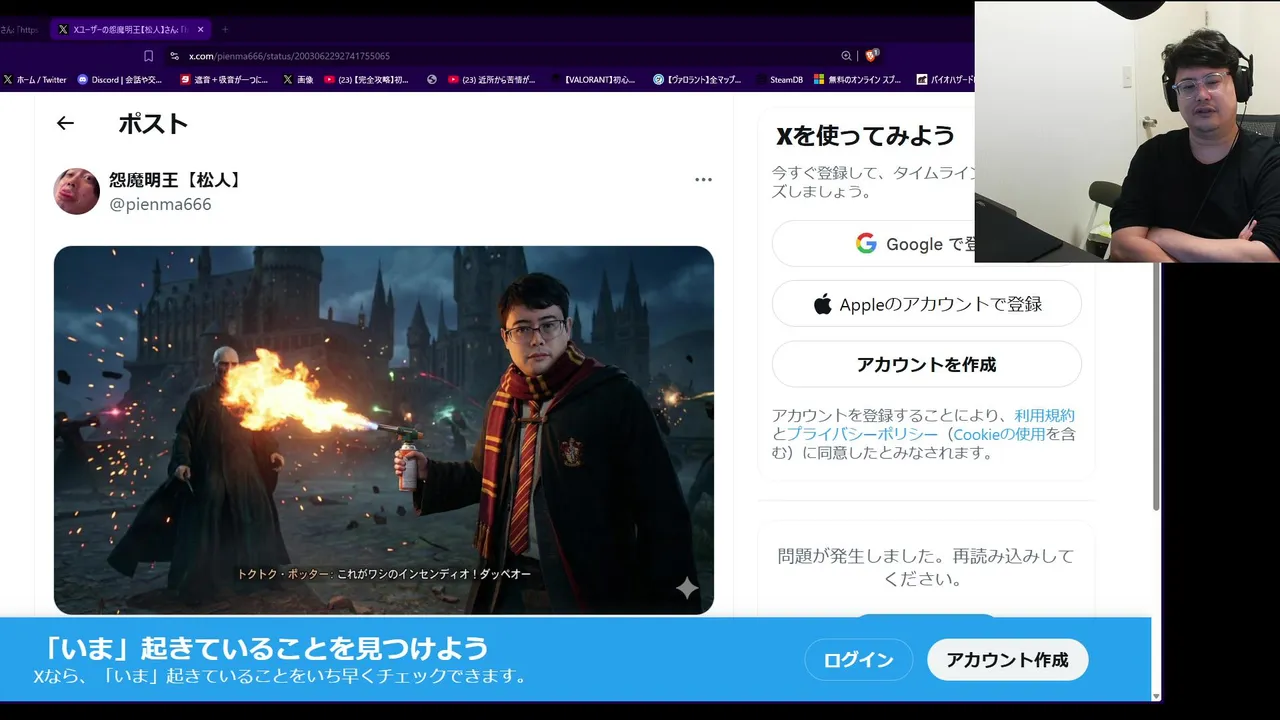Open the site settings icon beside x.com URL
This screenshot has height=720, width=1280.
point(174,56)
